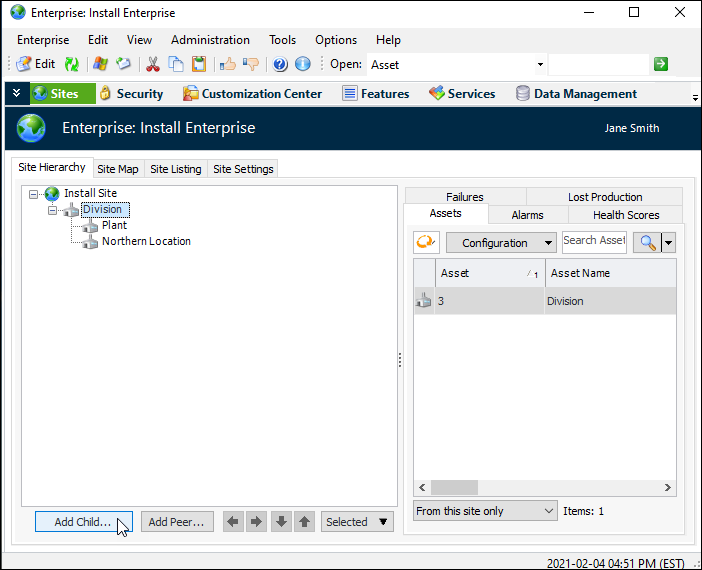702x570 pixels.
Task: Click the blue Help question mark icon
Action: (280, 64)
